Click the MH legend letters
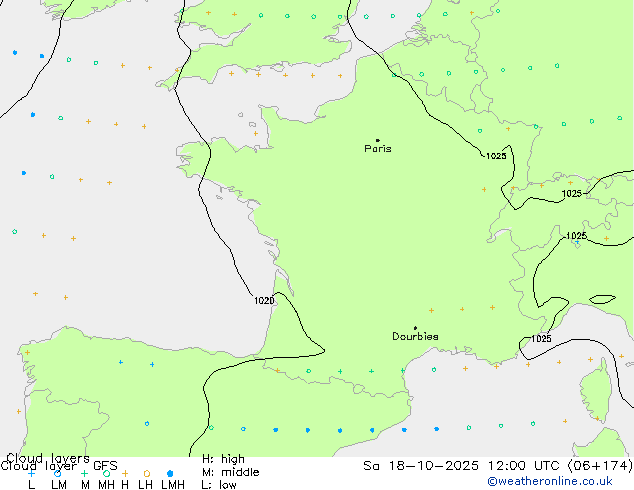 [x=106, y=485]
